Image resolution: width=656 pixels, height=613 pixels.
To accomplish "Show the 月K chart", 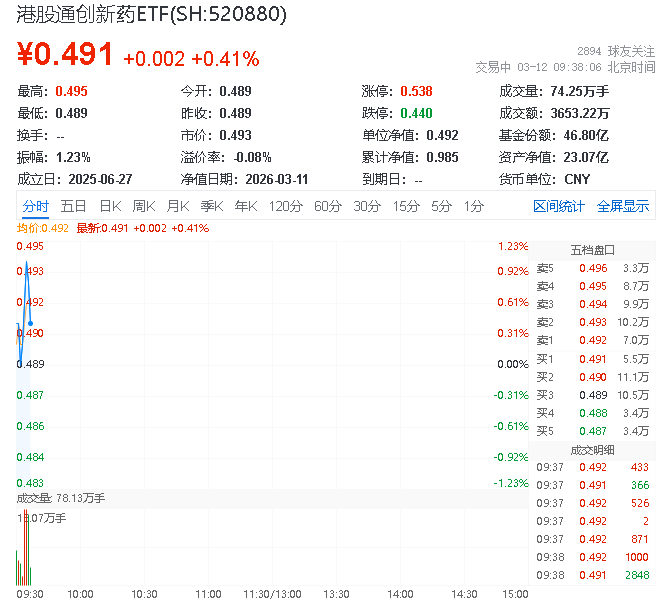I will pos(178,206).
